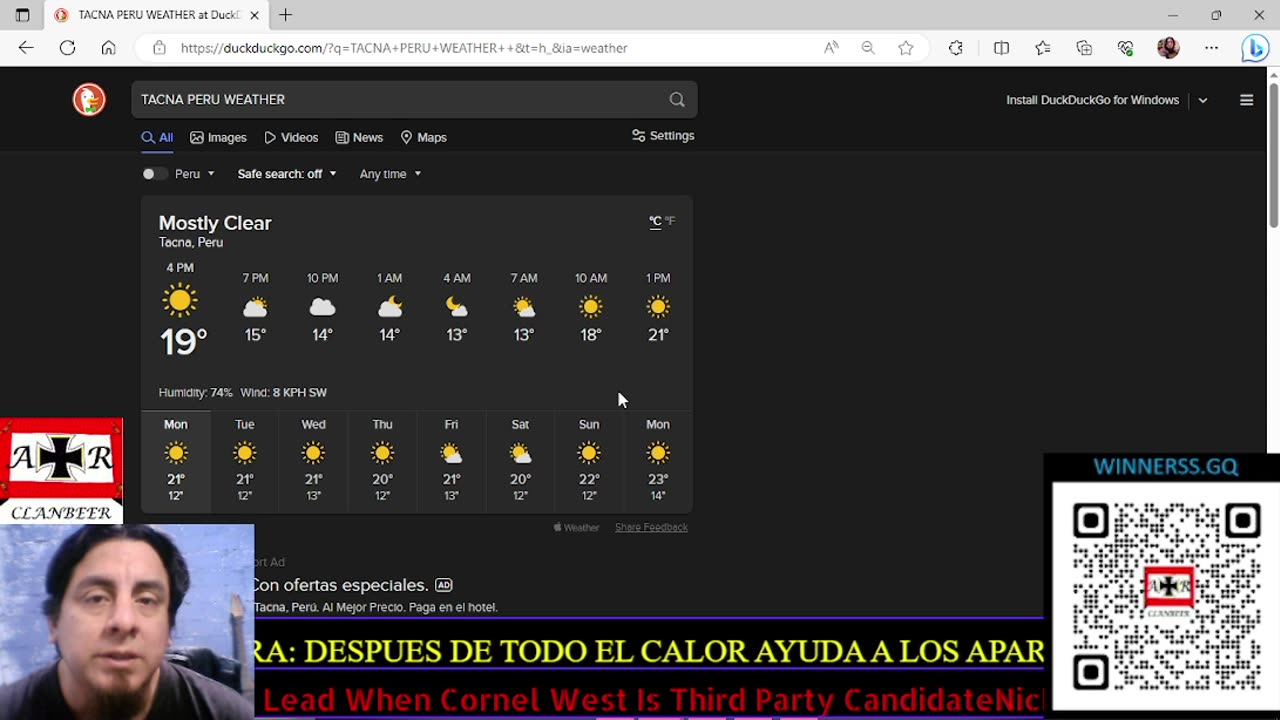Open the favorites list icon
This screenshot has height=720, width=1280.
(1043, 47)
